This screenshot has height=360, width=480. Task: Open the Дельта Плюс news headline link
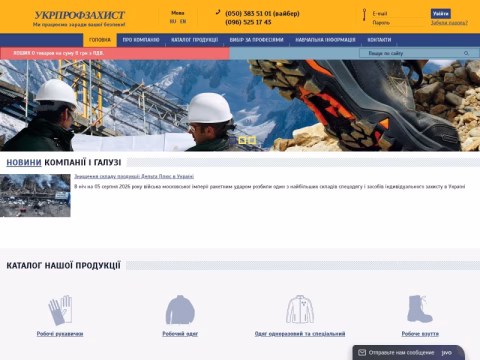click(x=134, y=176)
